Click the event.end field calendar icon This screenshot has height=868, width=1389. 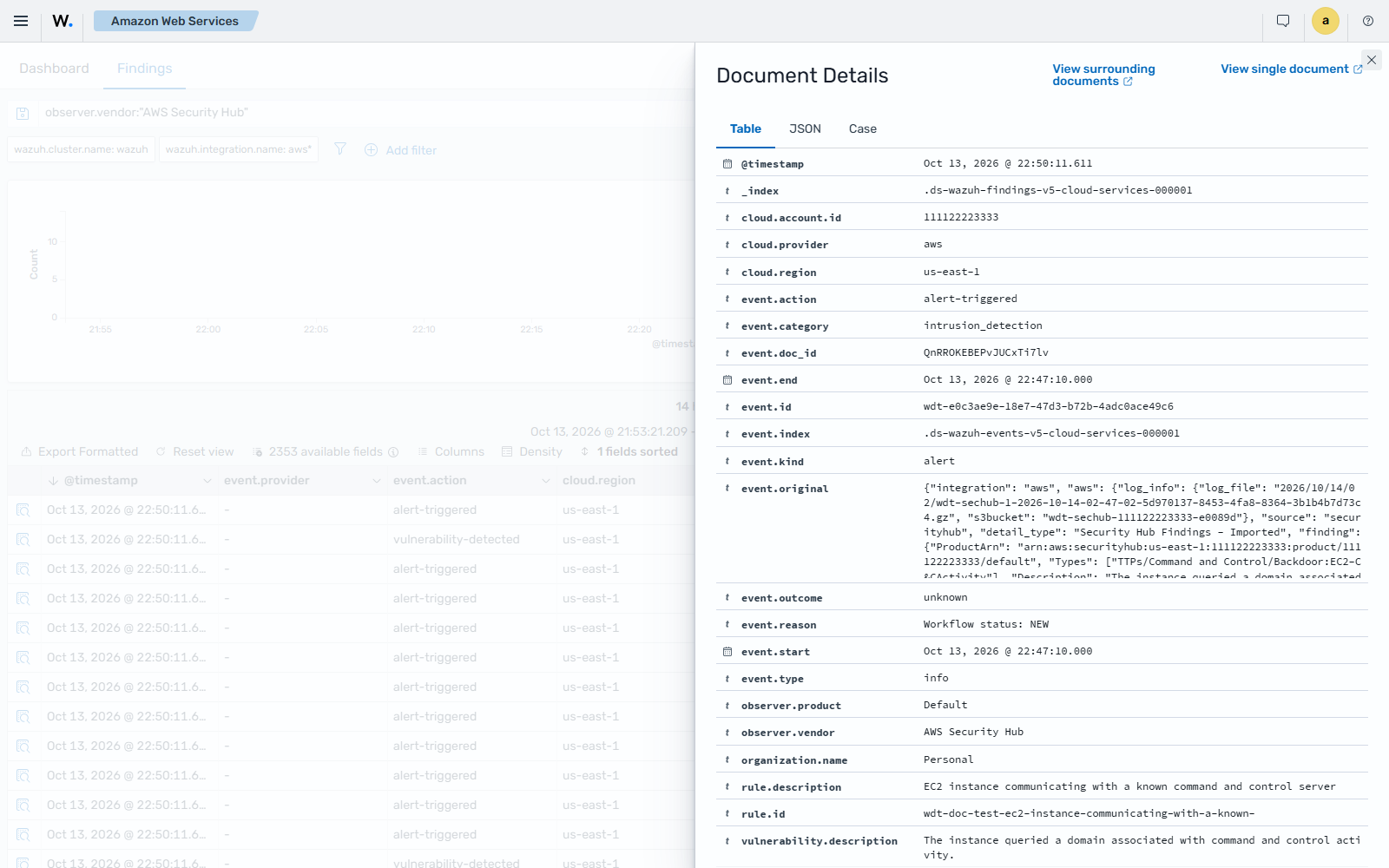727,380
